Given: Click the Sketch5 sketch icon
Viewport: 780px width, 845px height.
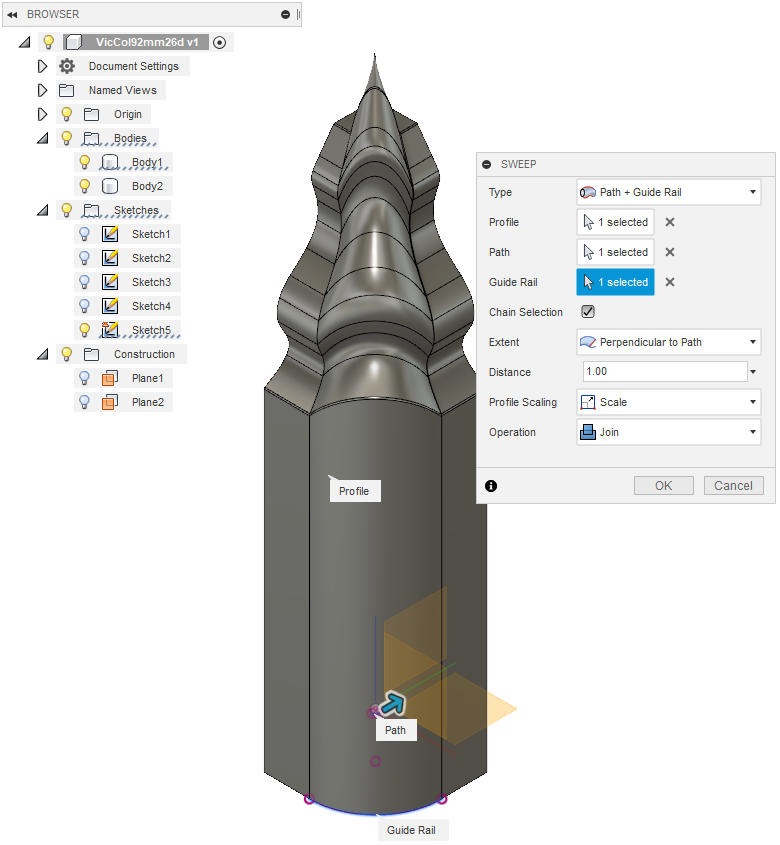Looking at the screenshot, I should [110, 330].
